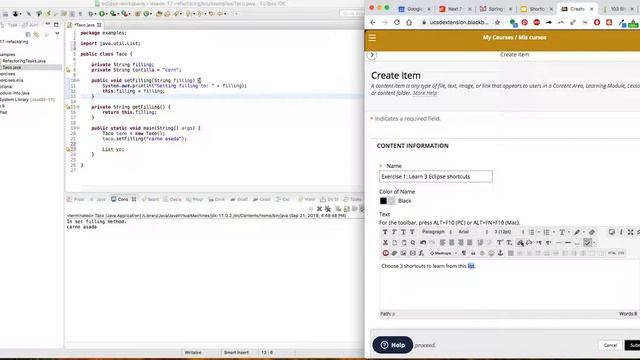Image resolution: width=640 pixels, height=360 pixels.
Task: Insert a table with the table grid icon
Action: 511,253
